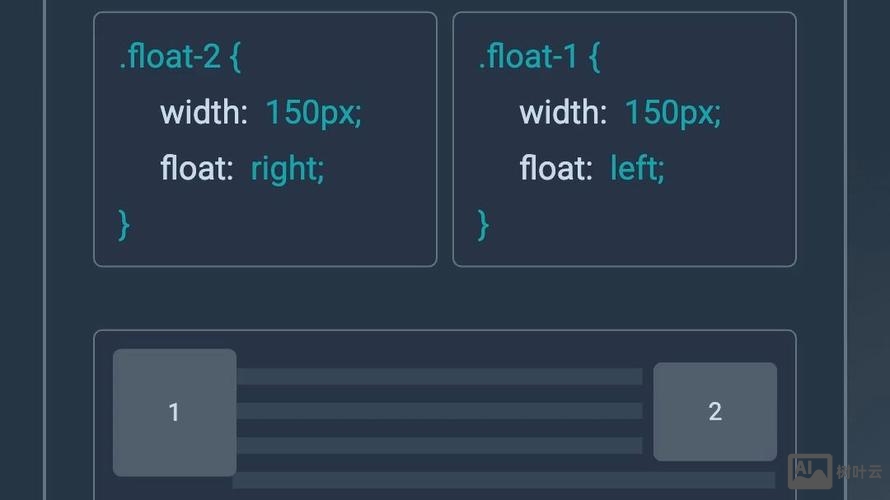Click the opening brace after .float-1

[594, 57]
